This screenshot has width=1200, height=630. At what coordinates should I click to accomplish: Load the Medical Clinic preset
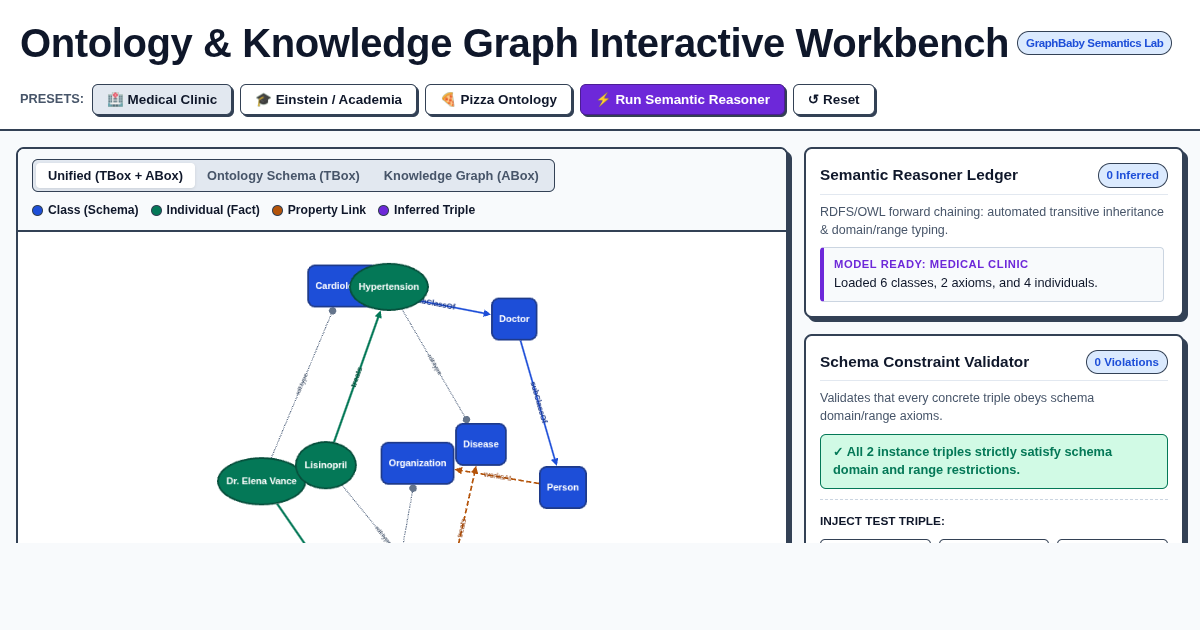pyautogui.click(x=162, y=99)
